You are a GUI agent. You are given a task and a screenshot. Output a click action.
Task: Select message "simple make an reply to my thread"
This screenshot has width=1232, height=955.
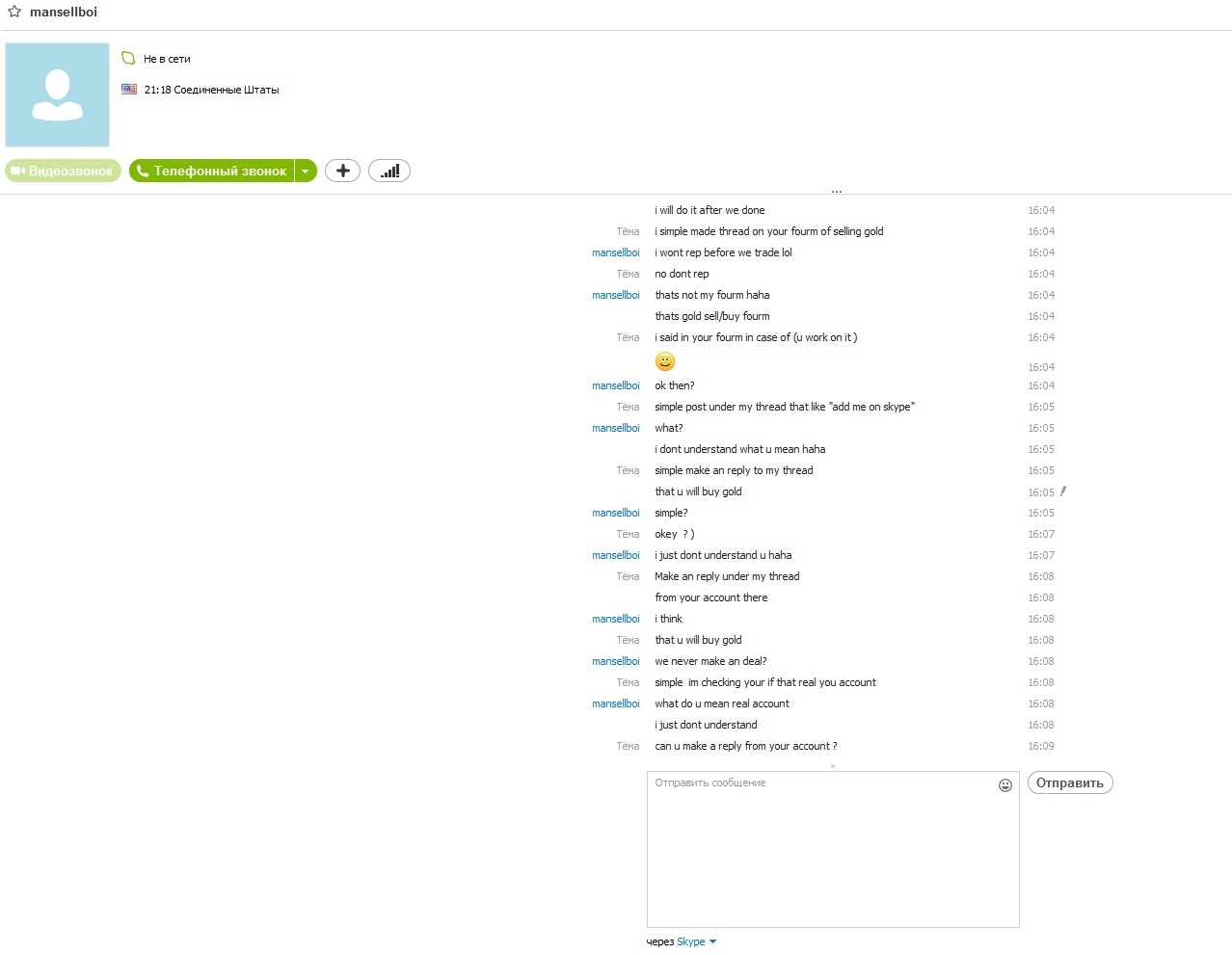[734, 470]
